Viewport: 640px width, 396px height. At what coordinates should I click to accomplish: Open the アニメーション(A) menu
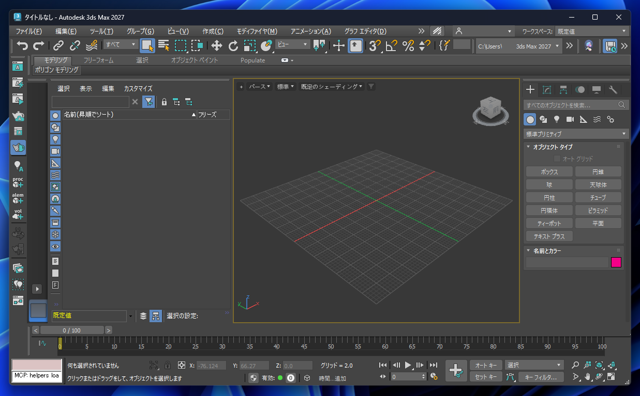(x=311, y=31)
